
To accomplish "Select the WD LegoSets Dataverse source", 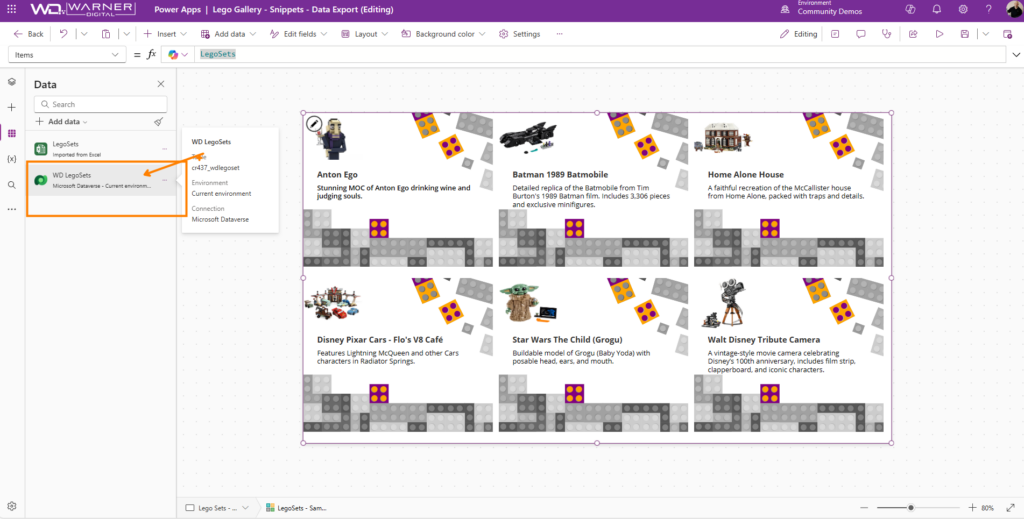I will [101, 180].
